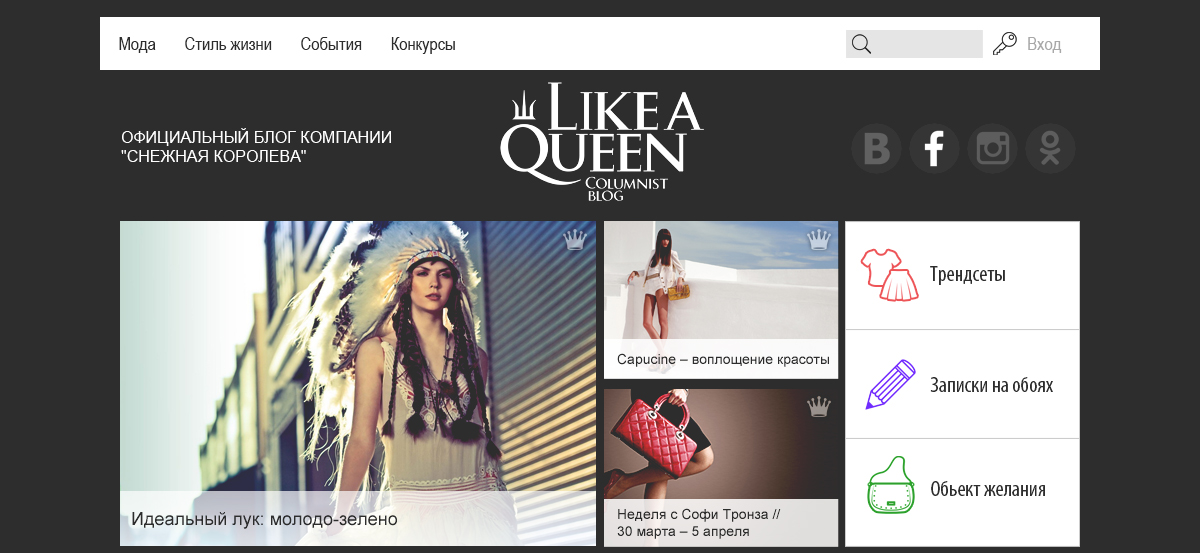Open the Стиль жизни menu item
Viewport: 1200px width, 553px height.
tap(228, 44)
